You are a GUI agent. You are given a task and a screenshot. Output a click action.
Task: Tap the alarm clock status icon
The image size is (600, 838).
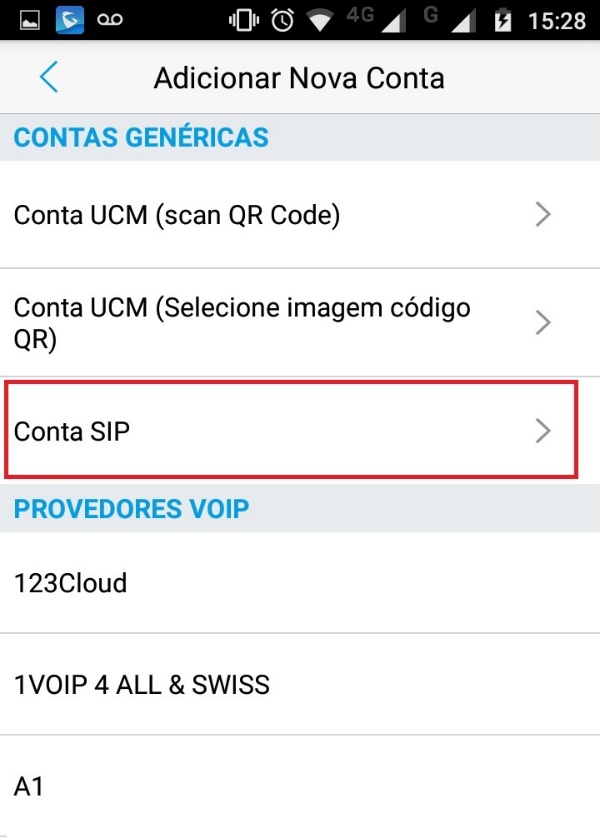[x=283, y=20]
